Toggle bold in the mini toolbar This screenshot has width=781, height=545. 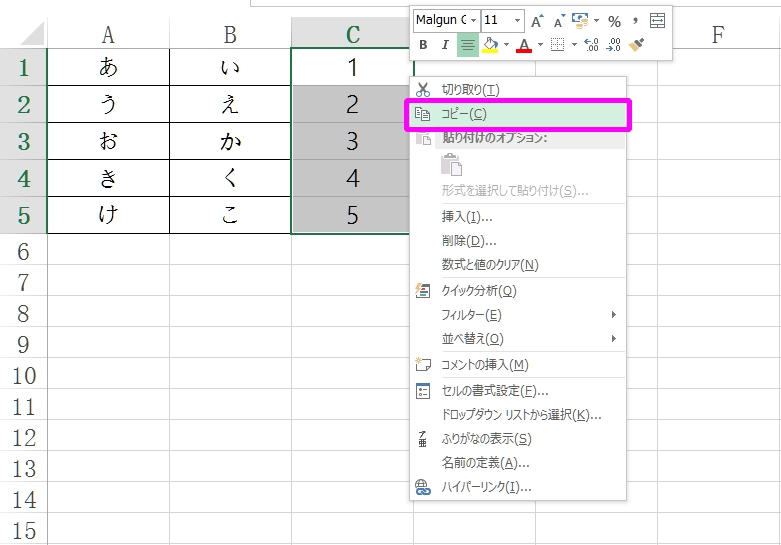pos(423,45)
